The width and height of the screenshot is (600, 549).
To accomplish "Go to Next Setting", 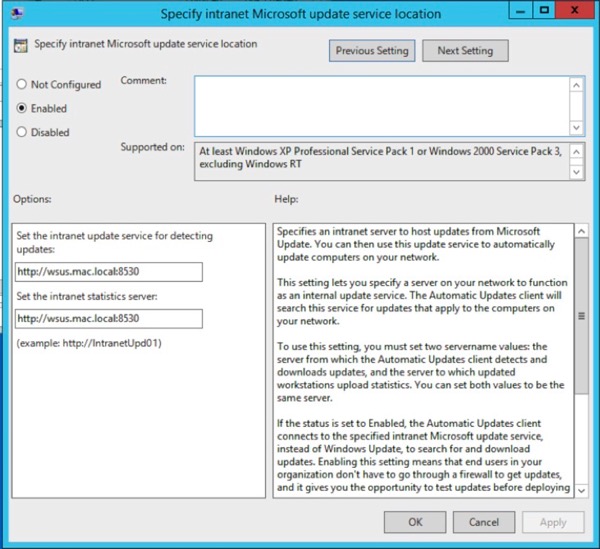I will [x=464, y=50].
